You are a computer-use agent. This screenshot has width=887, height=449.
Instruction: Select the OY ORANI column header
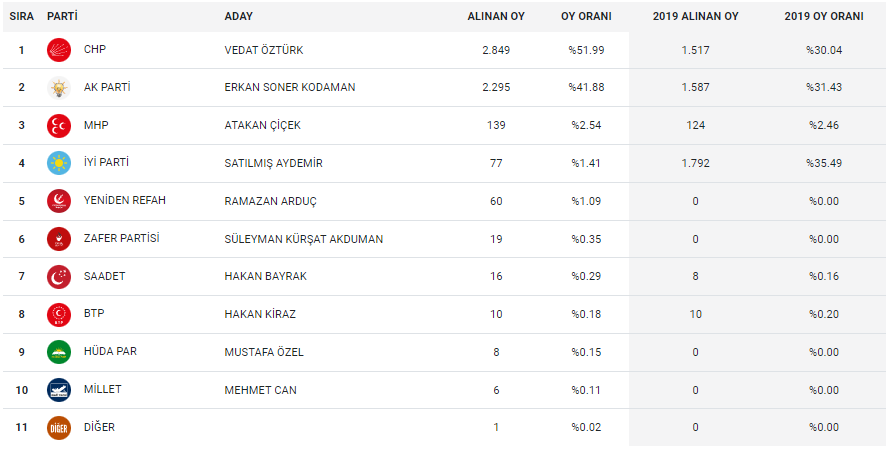click(x=586, y=17)
